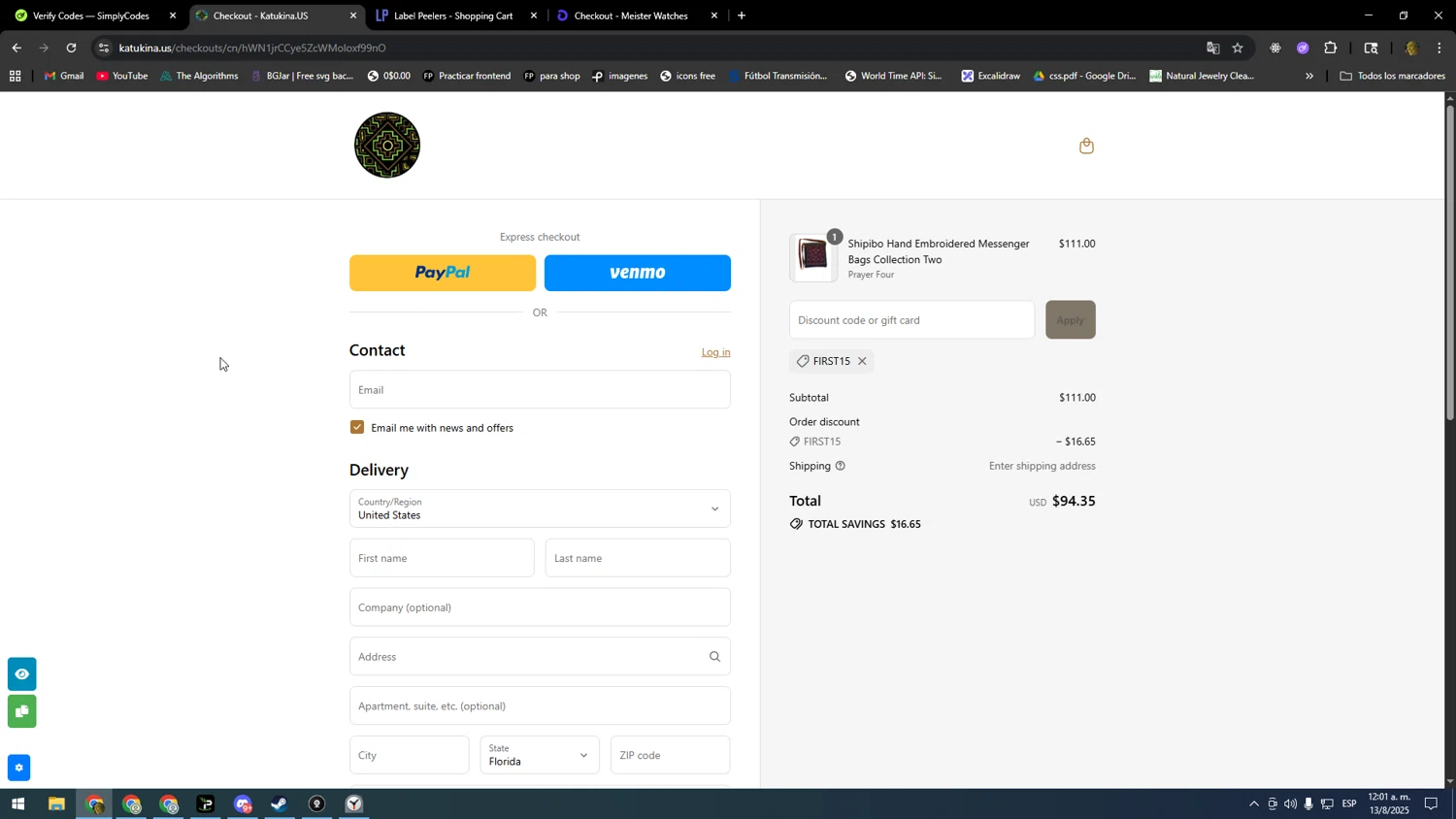Toggle Email me with news and offers
This screenshot has width=1456, height=819.
(x=357, y=427)
